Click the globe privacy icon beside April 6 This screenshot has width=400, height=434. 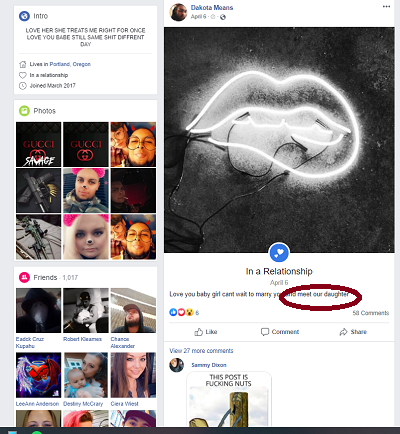pos(223,17)
